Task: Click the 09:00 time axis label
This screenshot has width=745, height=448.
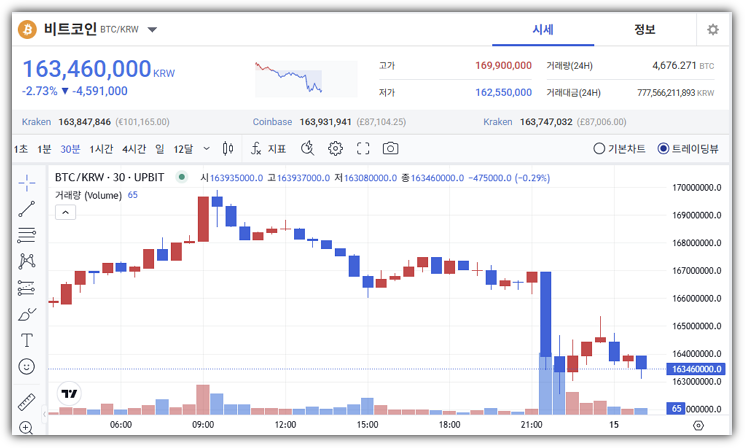Action: pyautogui.click(x=203, y=425)
